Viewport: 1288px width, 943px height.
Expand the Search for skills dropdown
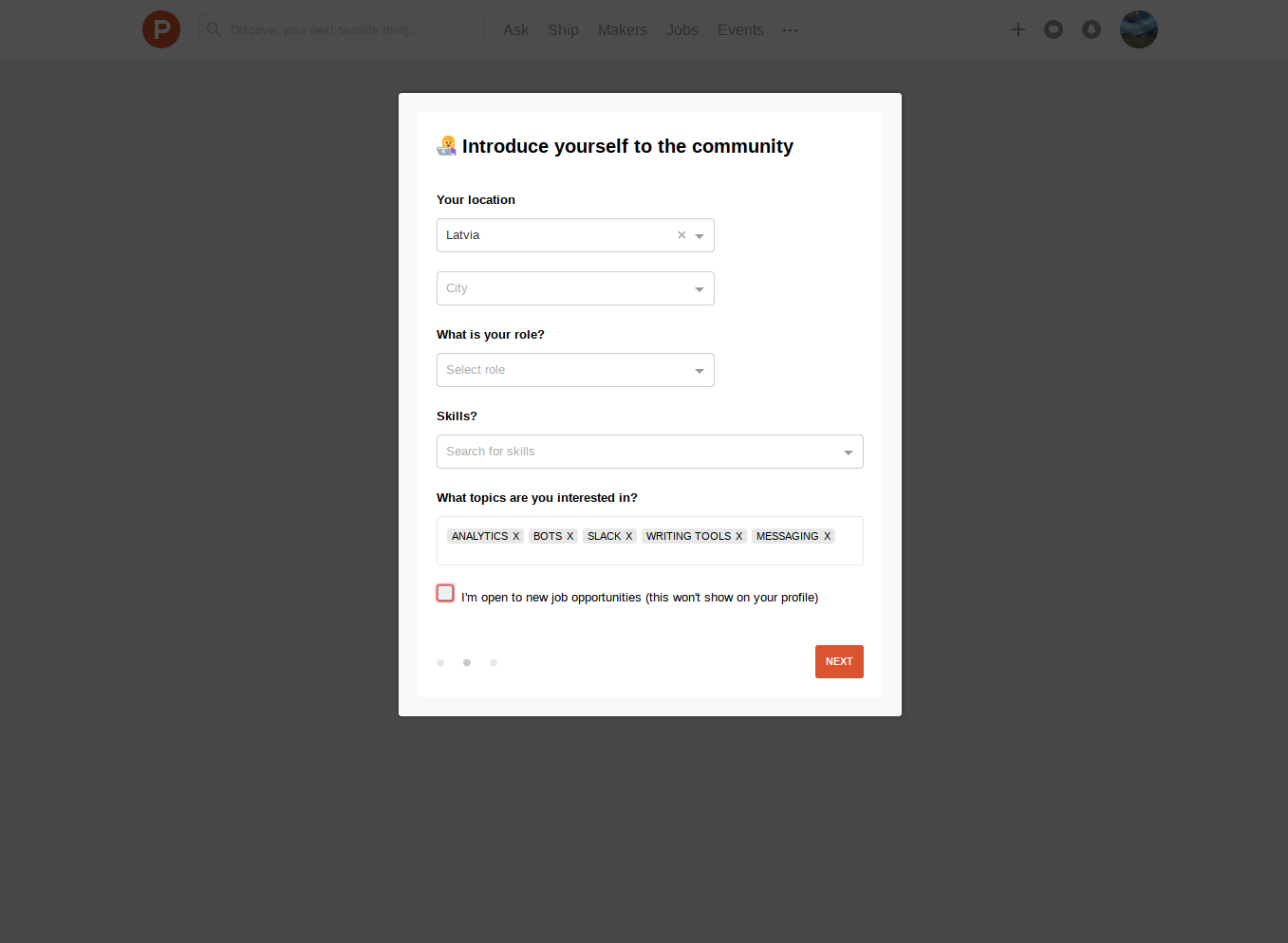650,452
